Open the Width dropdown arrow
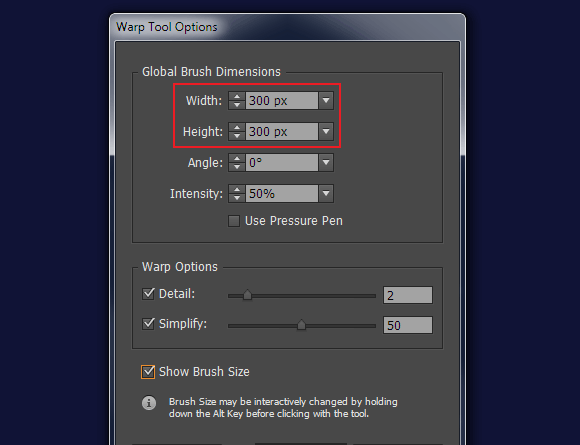Screen dimensions: 580x445 tap(326, 101)
